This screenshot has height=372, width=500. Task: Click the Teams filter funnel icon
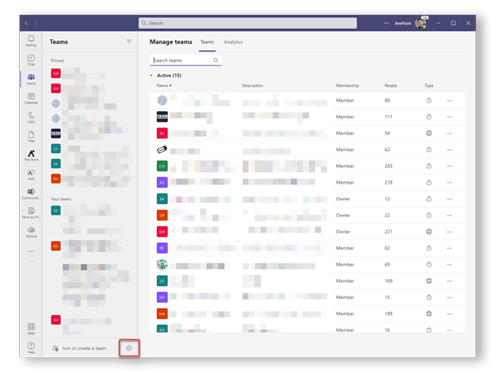pos(129,42)
